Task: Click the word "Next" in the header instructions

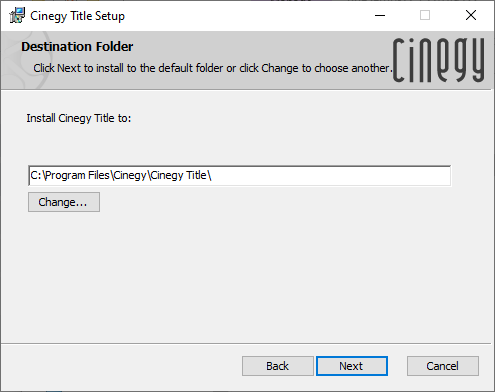Action: click(69, 68)
